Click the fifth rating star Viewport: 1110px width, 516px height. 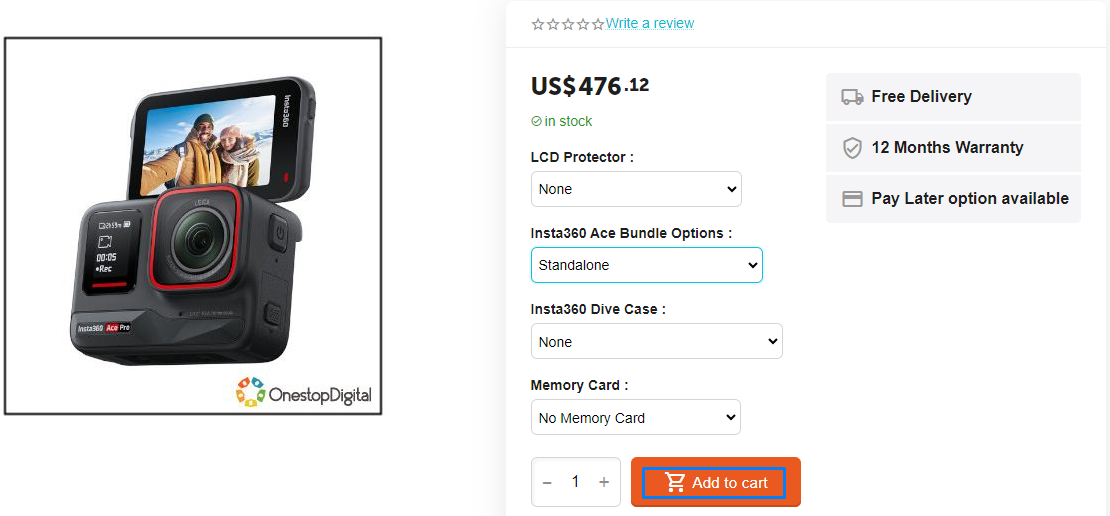(x=598, y=24)
